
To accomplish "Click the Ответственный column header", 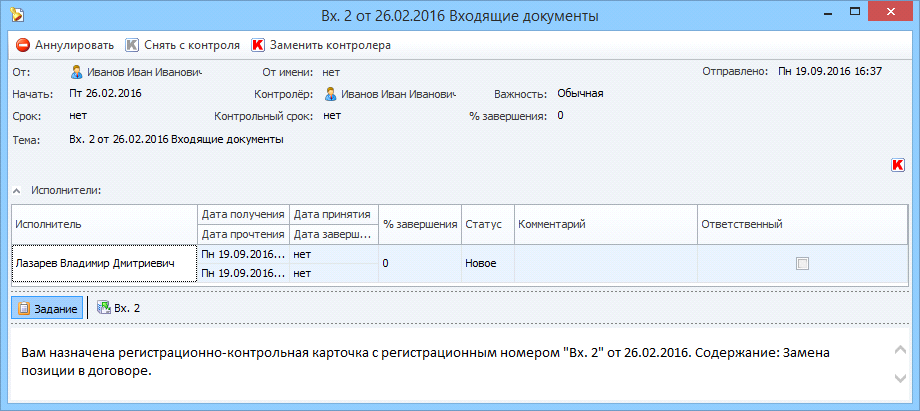I will pos(803,224).
